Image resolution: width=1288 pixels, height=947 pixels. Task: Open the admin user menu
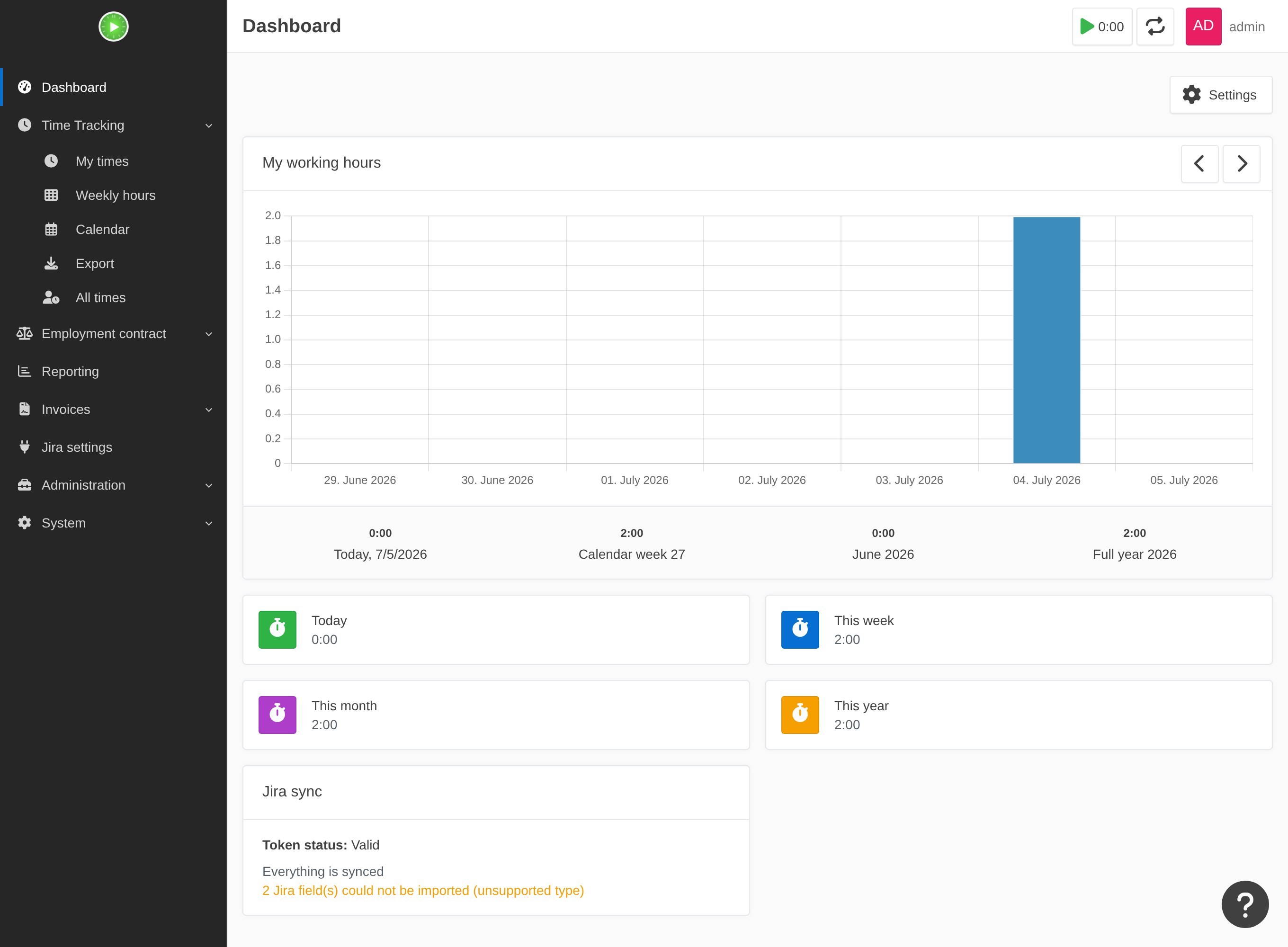pyautogui.click(x=1247, y=27)
